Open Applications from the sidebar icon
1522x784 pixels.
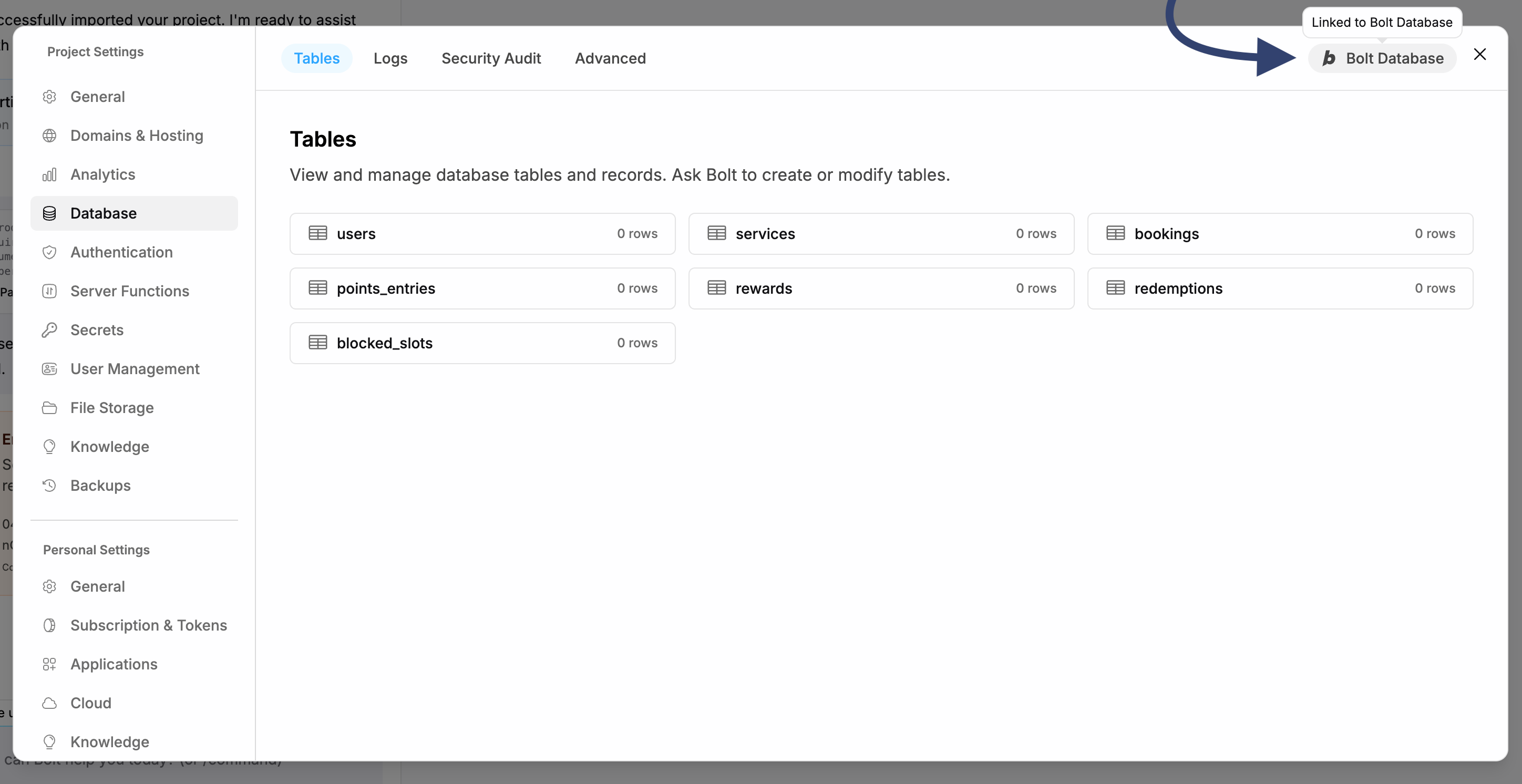tap(49, 664)
